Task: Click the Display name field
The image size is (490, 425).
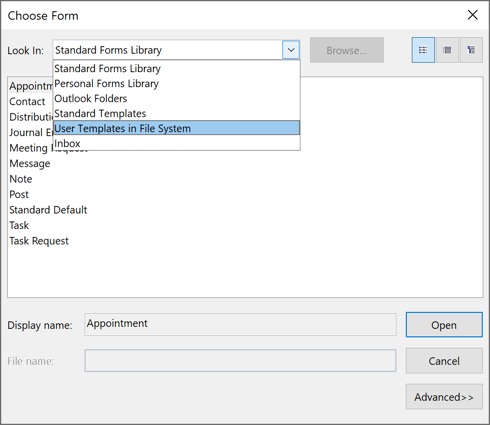Action: click(x=240, y=324)
